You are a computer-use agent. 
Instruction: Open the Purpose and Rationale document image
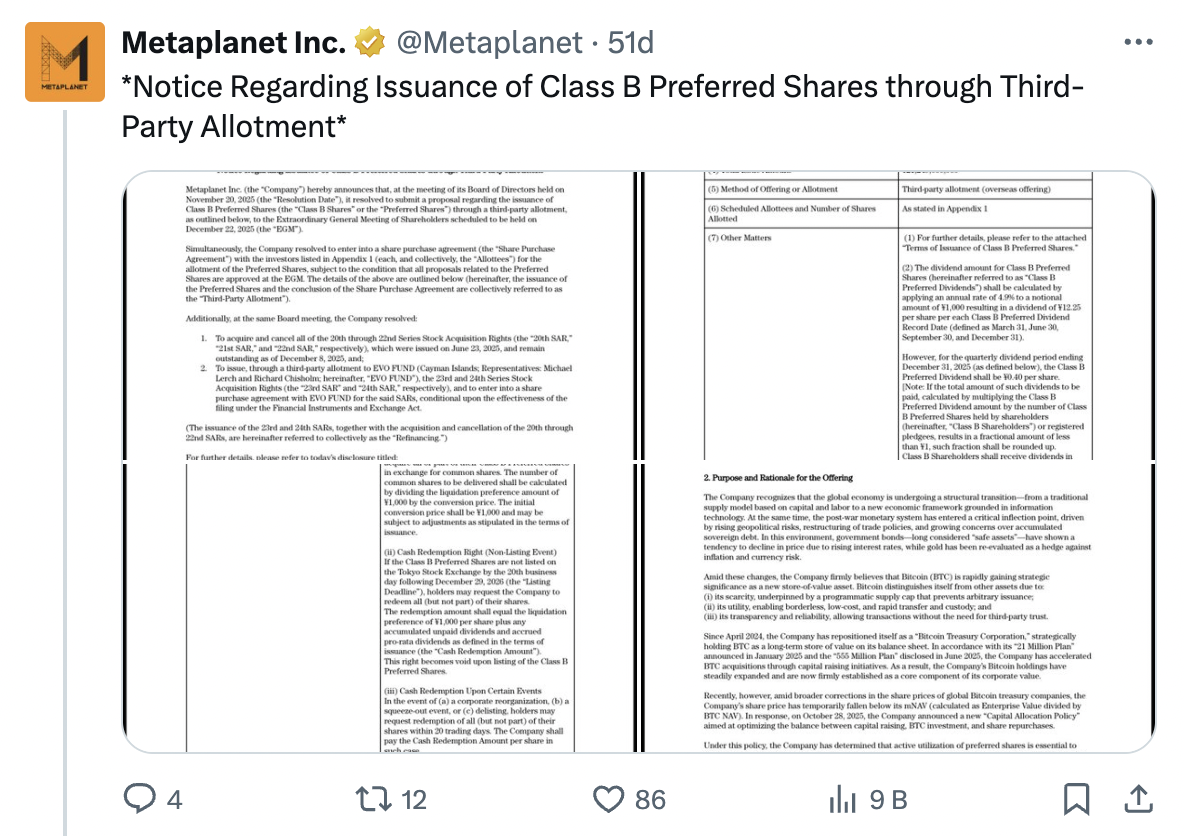pos(897,608)
